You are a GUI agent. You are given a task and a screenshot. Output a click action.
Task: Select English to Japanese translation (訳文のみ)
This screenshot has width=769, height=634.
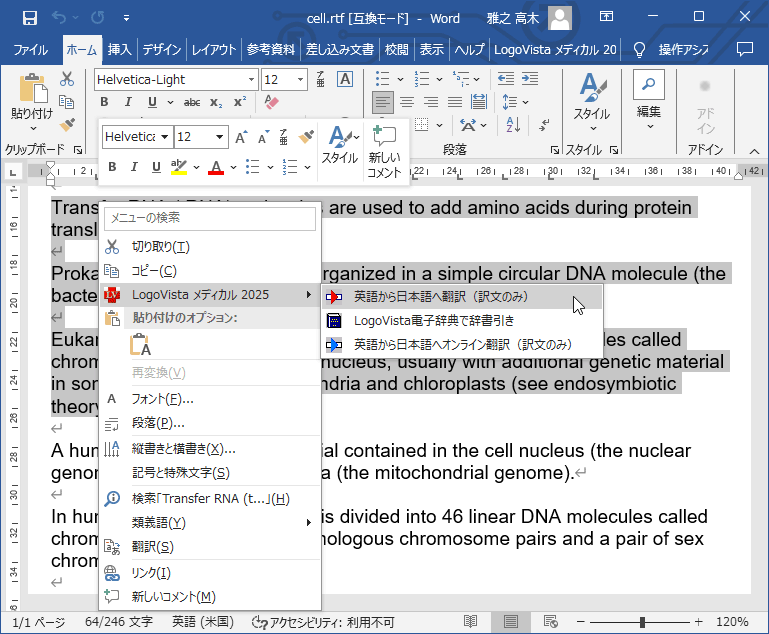pos(462,297)
